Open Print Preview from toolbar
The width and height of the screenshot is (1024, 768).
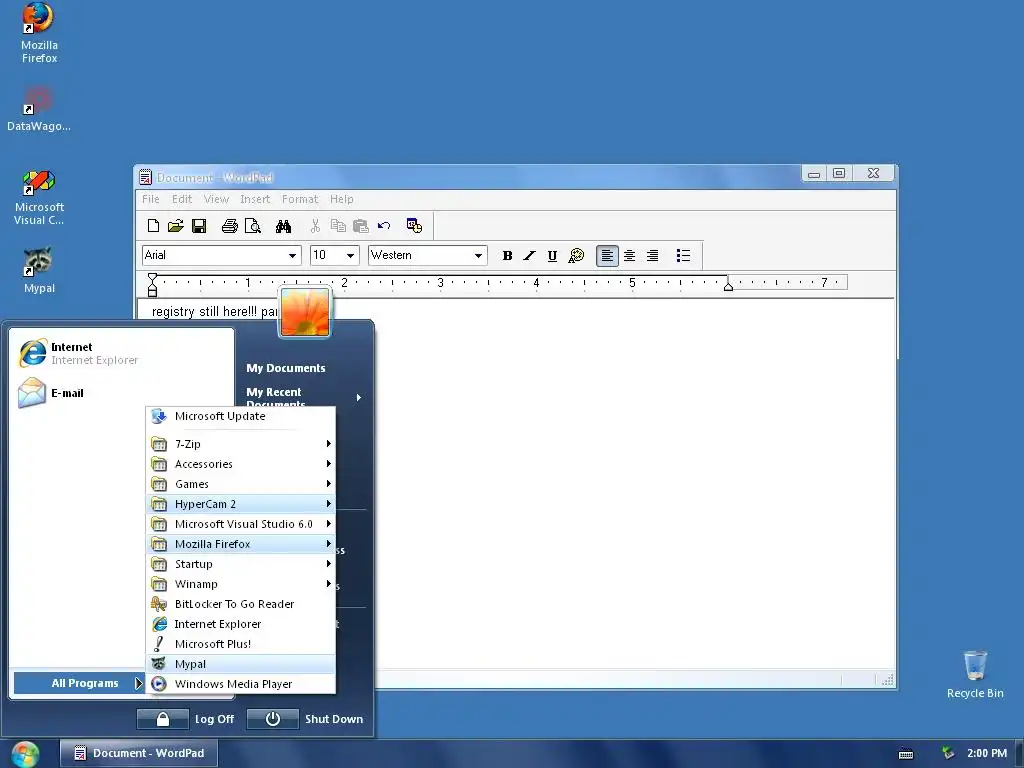tap(253, 226)
